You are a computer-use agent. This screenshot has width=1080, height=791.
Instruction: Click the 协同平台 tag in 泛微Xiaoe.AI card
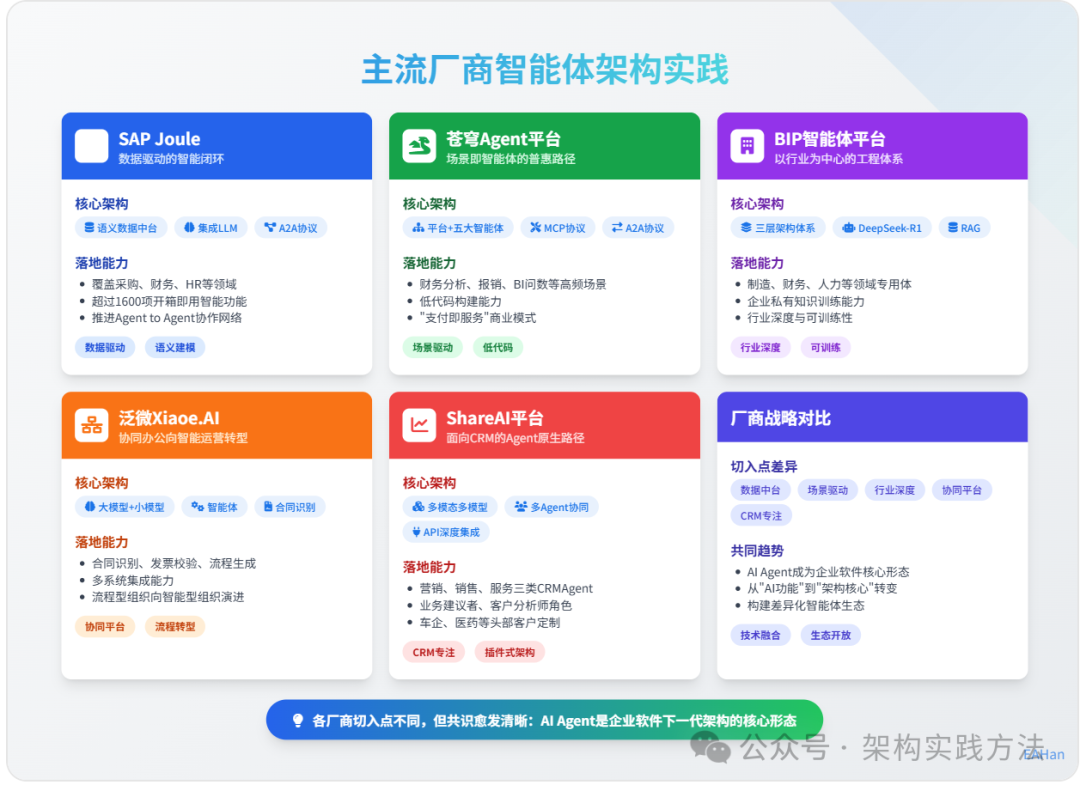[x=105, y=626]
